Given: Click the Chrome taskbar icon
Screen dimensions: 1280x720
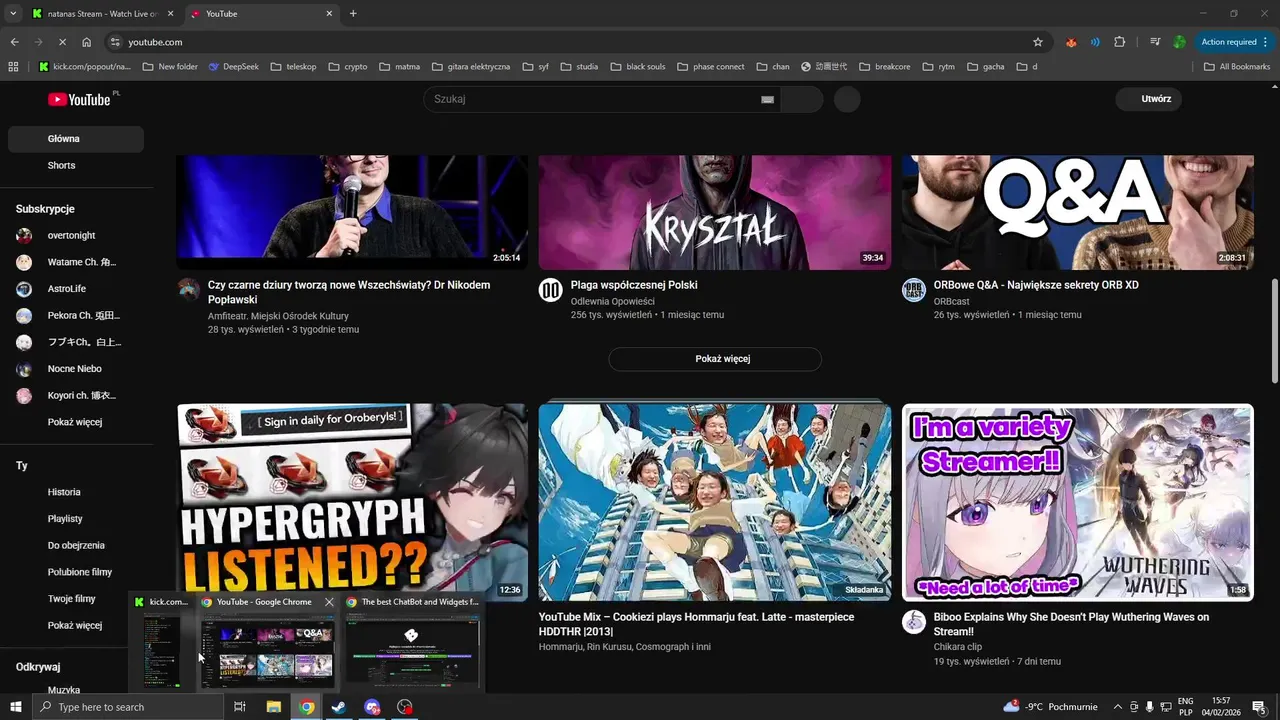Looking at the screenshot, I should 306,707.
